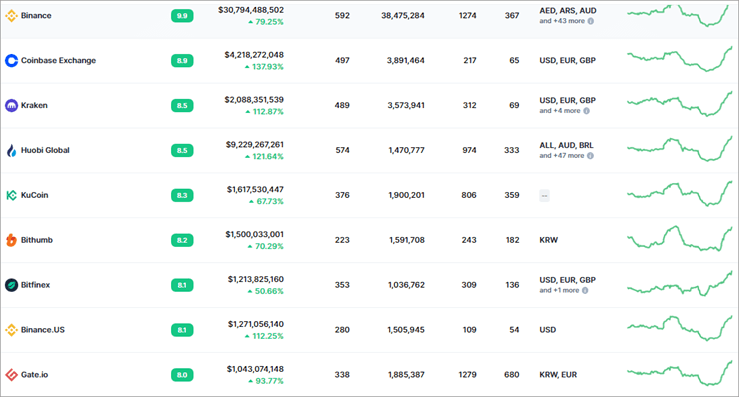Viewport: 740px width, 397px height.
Task: Open the Bithumb exchange name link
Action: coord(37,240)
